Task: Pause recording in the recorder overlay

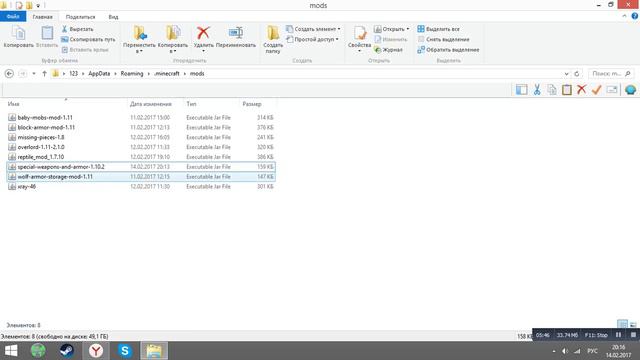Action: (618, 335)
